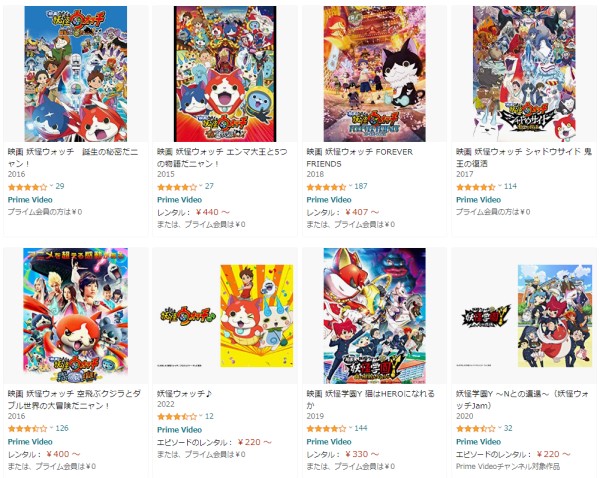Screen dimensions: 600x478
Task: Open シャドウサイド 鬼王の復活 poster
Action: [524, 74]
